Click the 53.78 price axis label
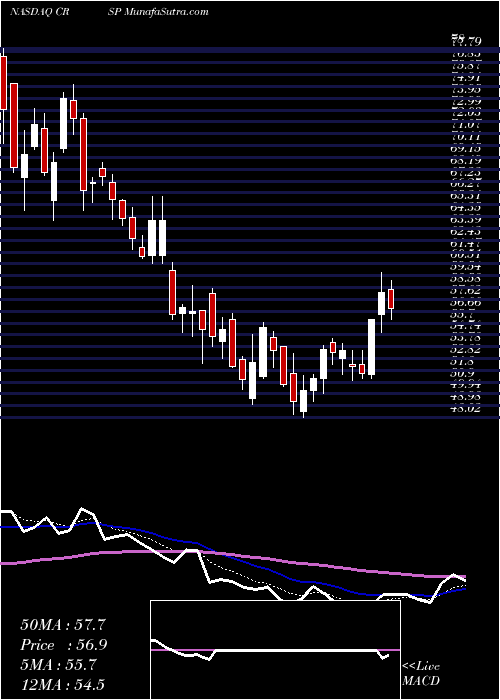Viewport: 500px width, 700px height. (x=466, y=338)
